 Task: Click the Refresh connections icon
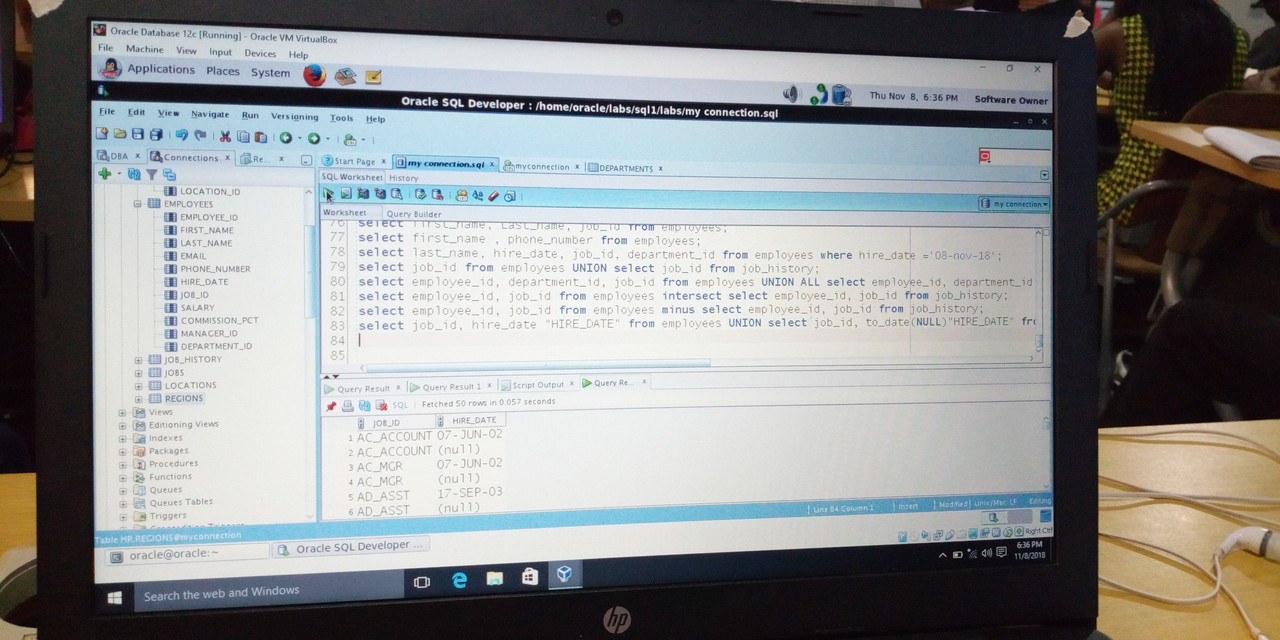(x=134, y=174)
